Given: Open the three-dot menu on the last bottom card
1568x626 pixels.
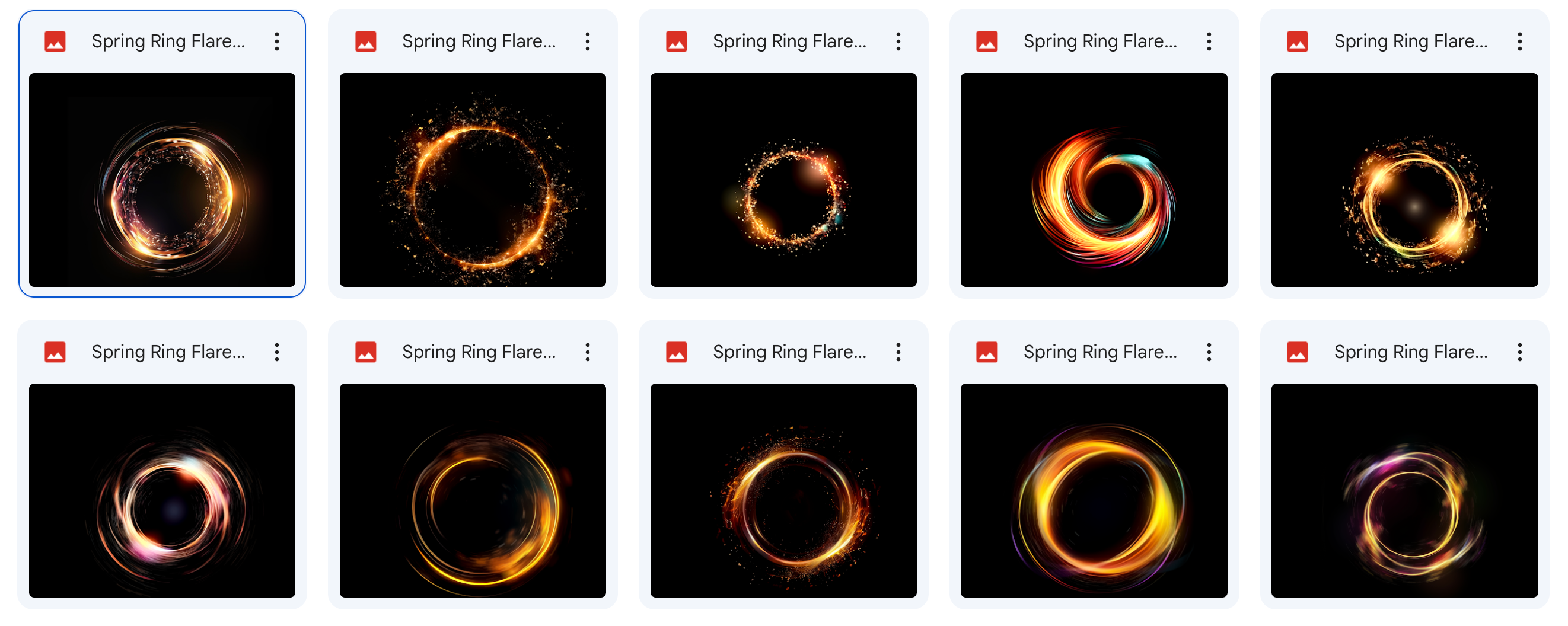Looking at the screenshot, I should [1520, 352].
